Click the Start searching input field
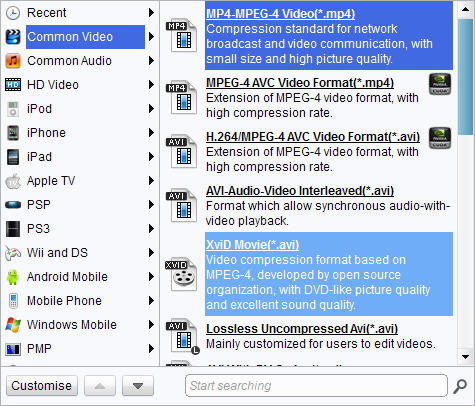475x406 pixels. tap(316, 386)
